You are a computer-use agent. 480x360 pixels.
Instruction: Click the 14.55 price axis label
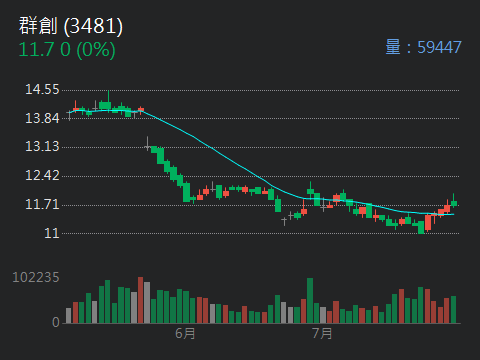42,90
